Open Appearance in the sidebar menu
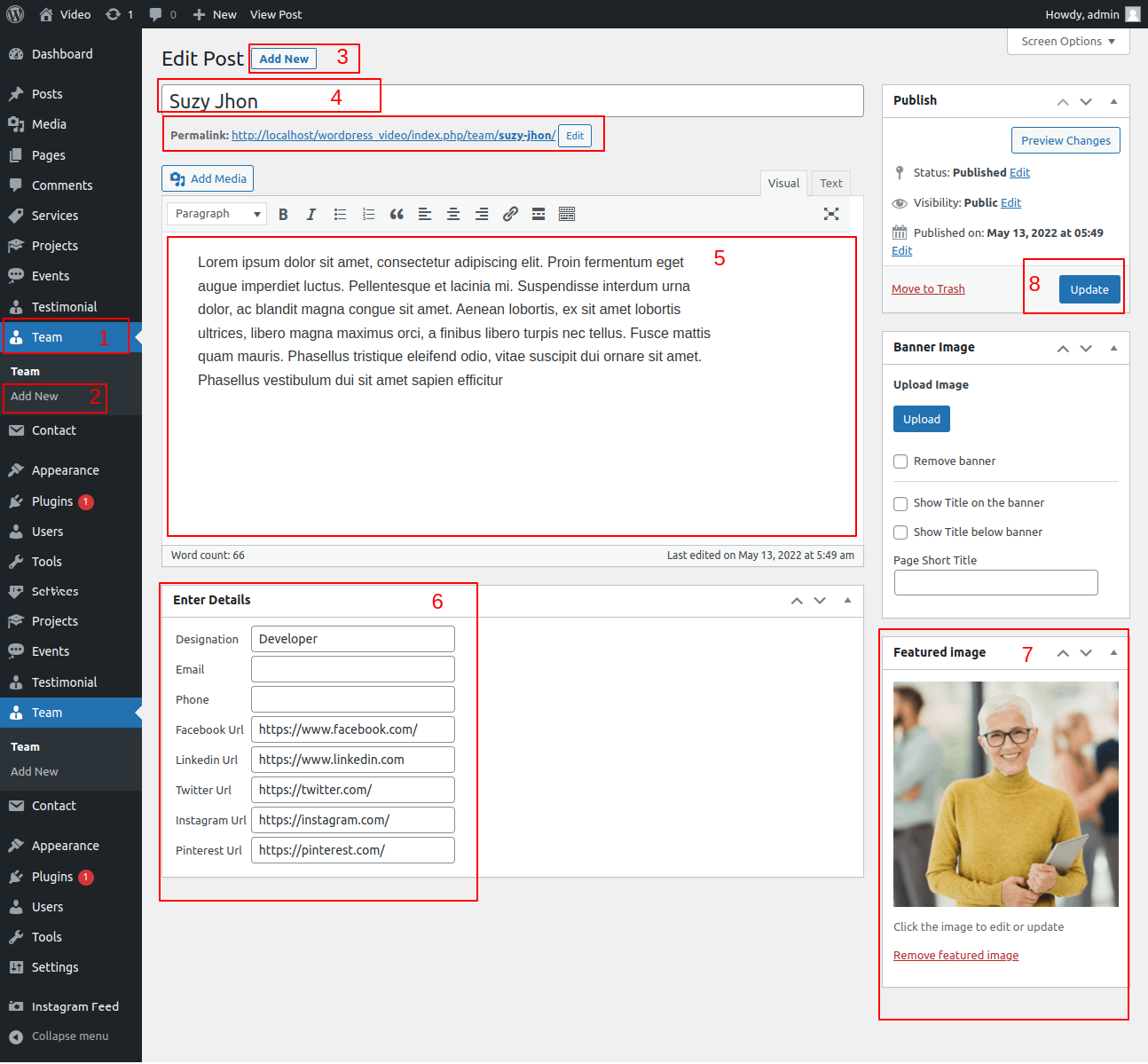The height and width of the screenshot is (1064, 1148). 65,470
